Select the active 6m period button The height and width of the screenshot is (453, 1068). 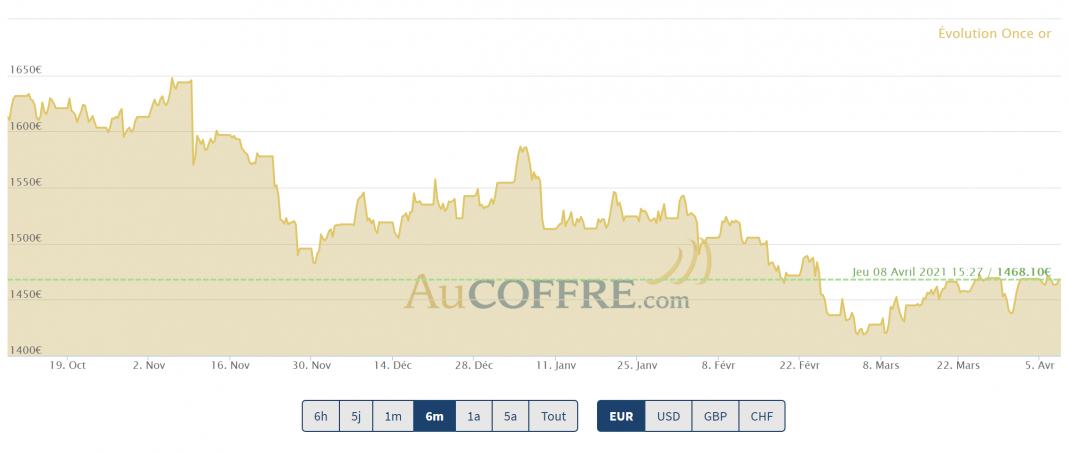coord(434,416)
